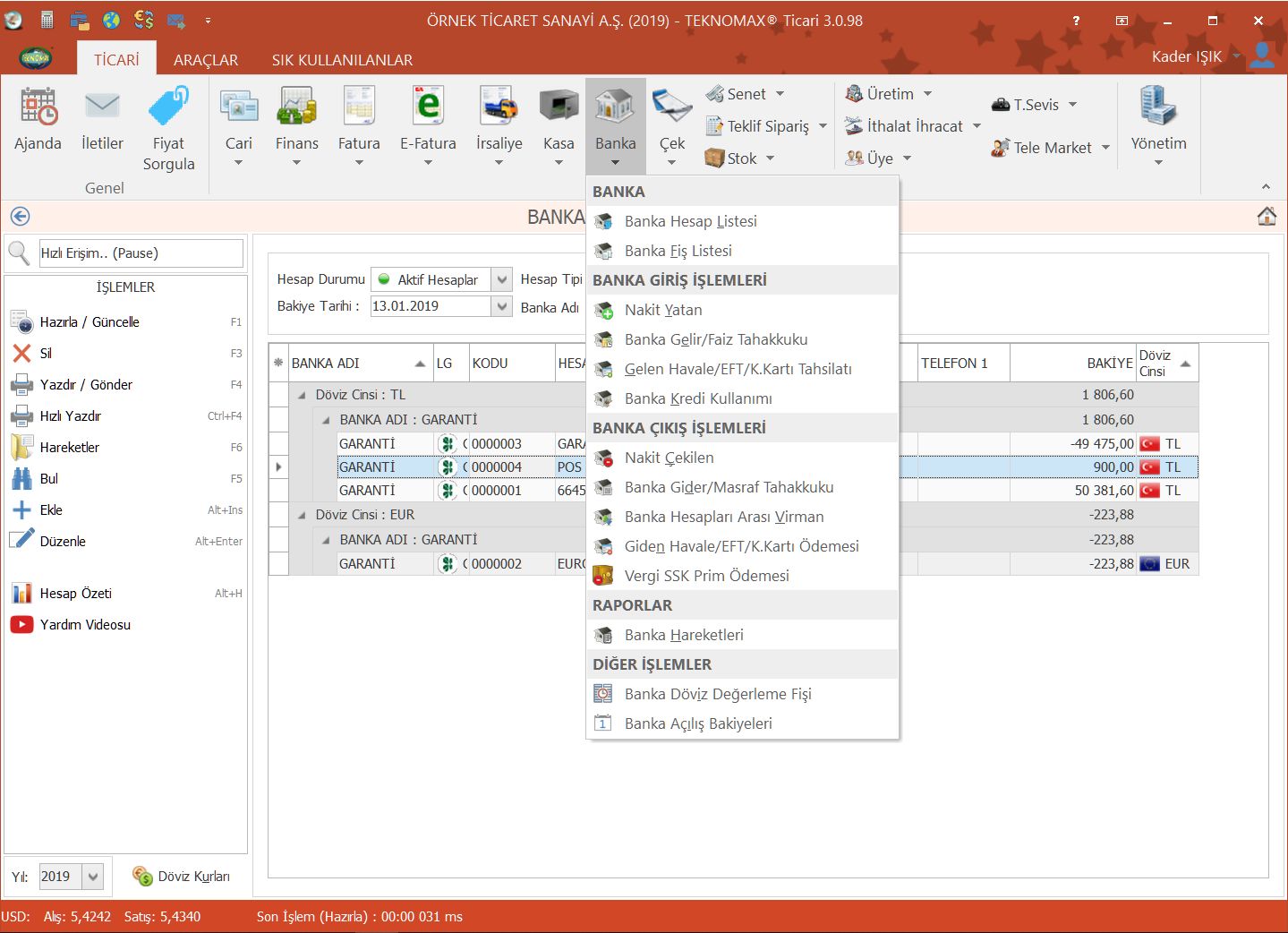Switch to SIK KULLANILANLAR tab

pos(343,60)
